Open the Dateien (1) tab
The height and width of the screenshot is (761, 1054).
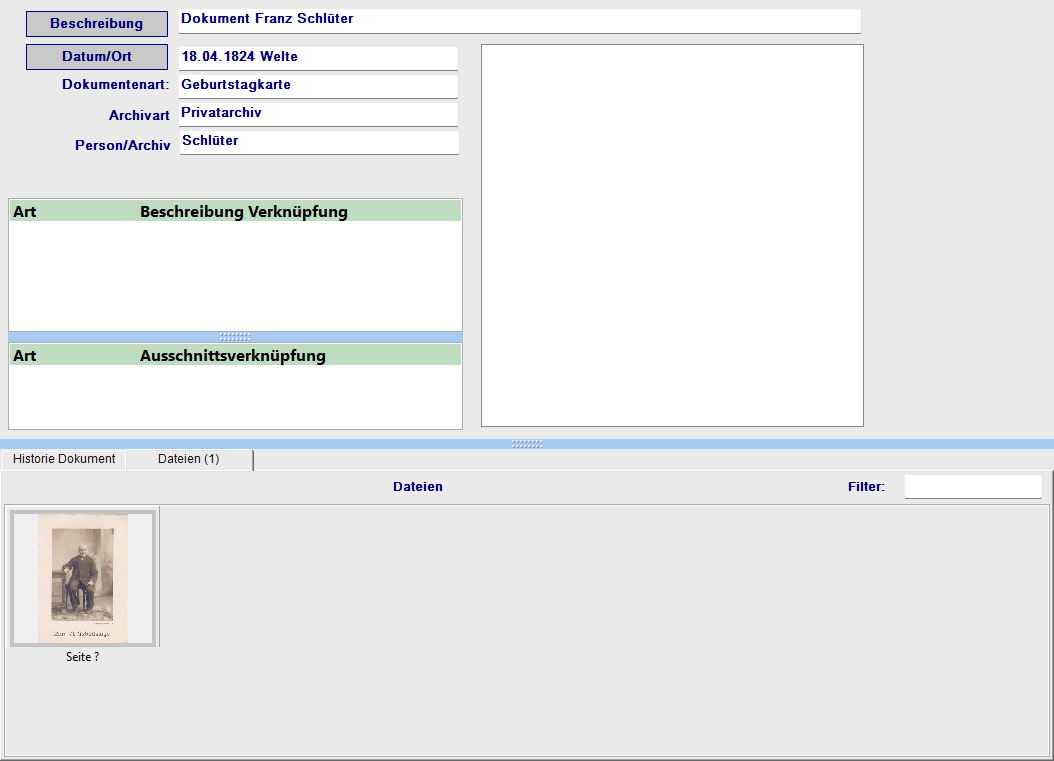pyautogui.click(x=188, y=459)
